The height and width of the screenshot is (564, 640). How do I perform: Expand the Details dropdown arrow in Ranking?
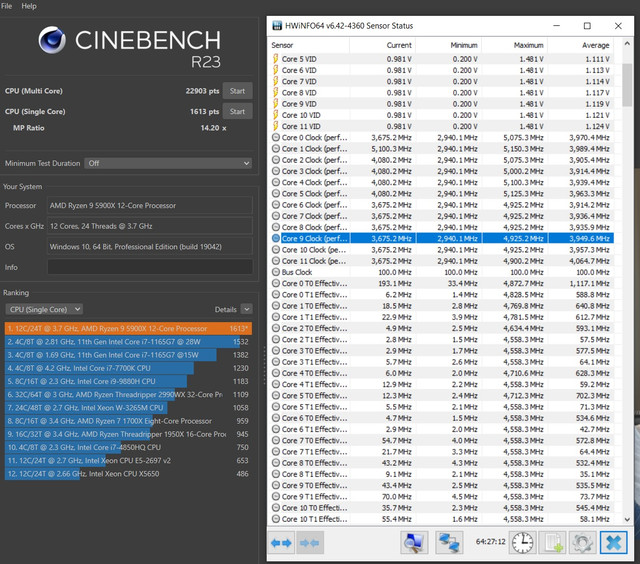pos(246,310)
